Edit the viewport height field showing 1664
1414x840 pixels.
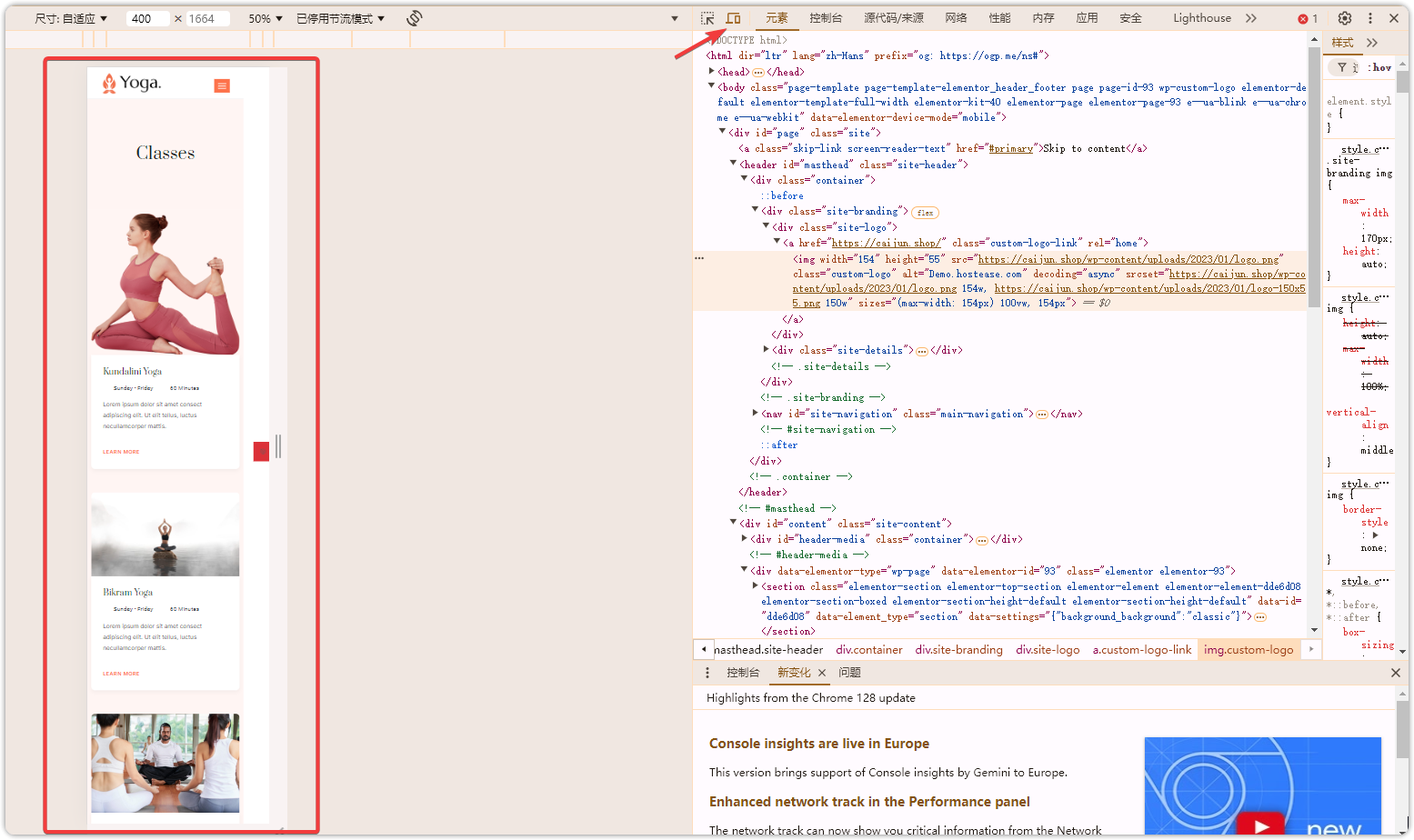(x=208, y=18)
